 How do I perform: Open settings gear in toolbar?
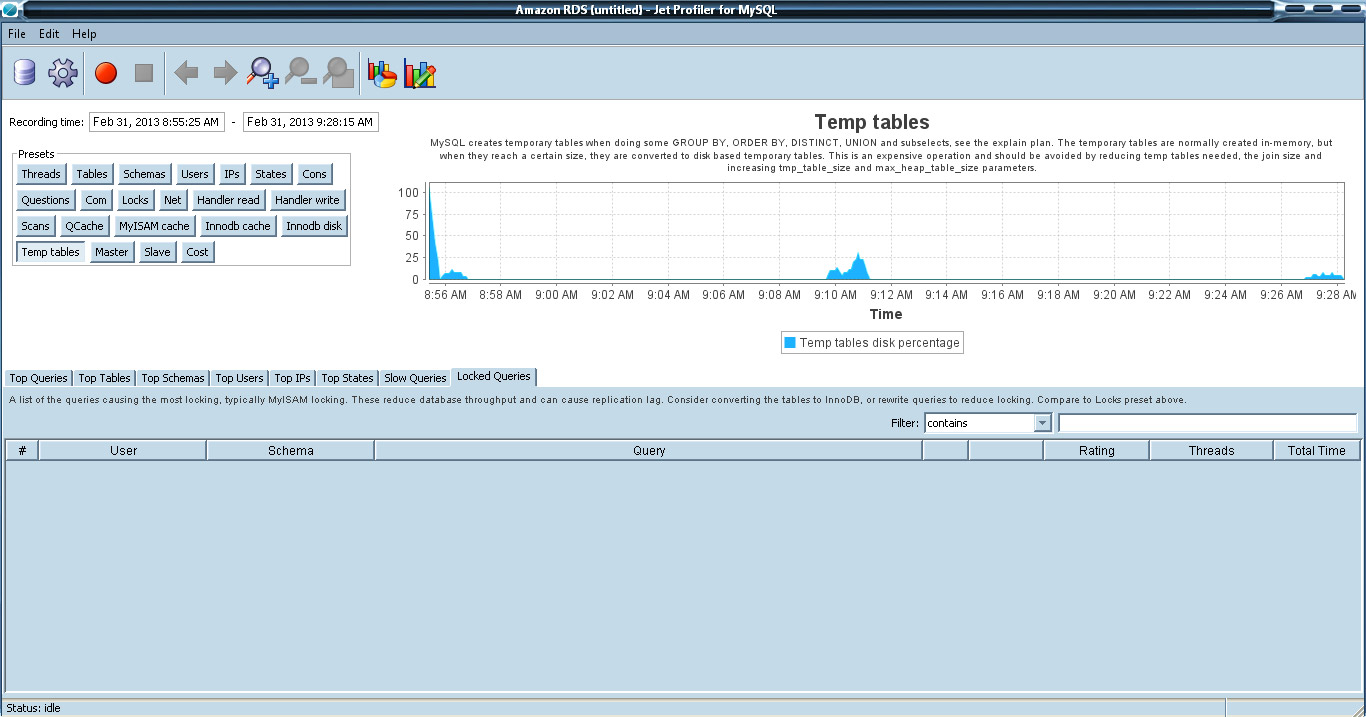click(x=62, y=73)
